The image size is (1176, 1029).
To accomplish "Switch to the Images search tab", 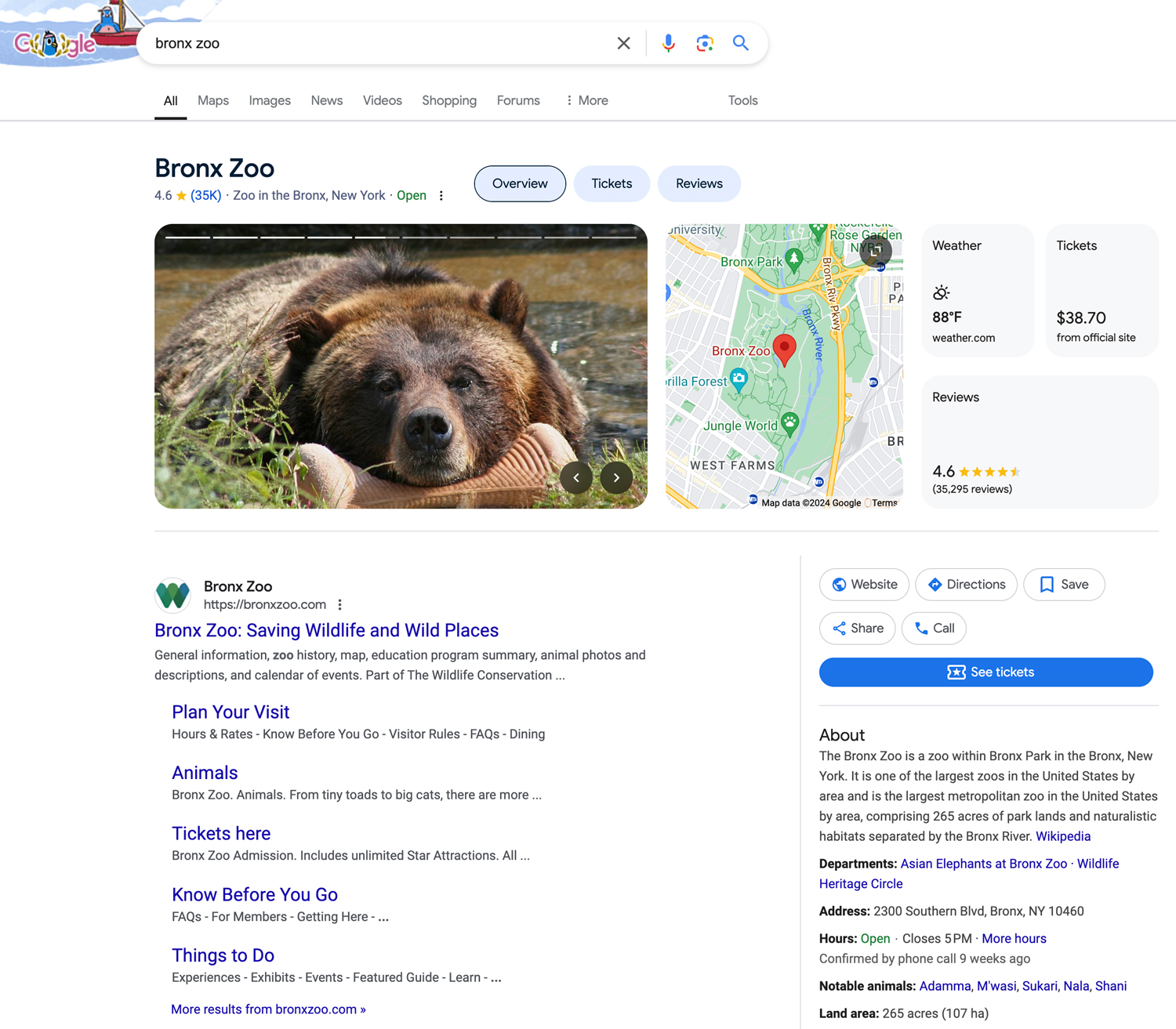I will pos(269,100).
